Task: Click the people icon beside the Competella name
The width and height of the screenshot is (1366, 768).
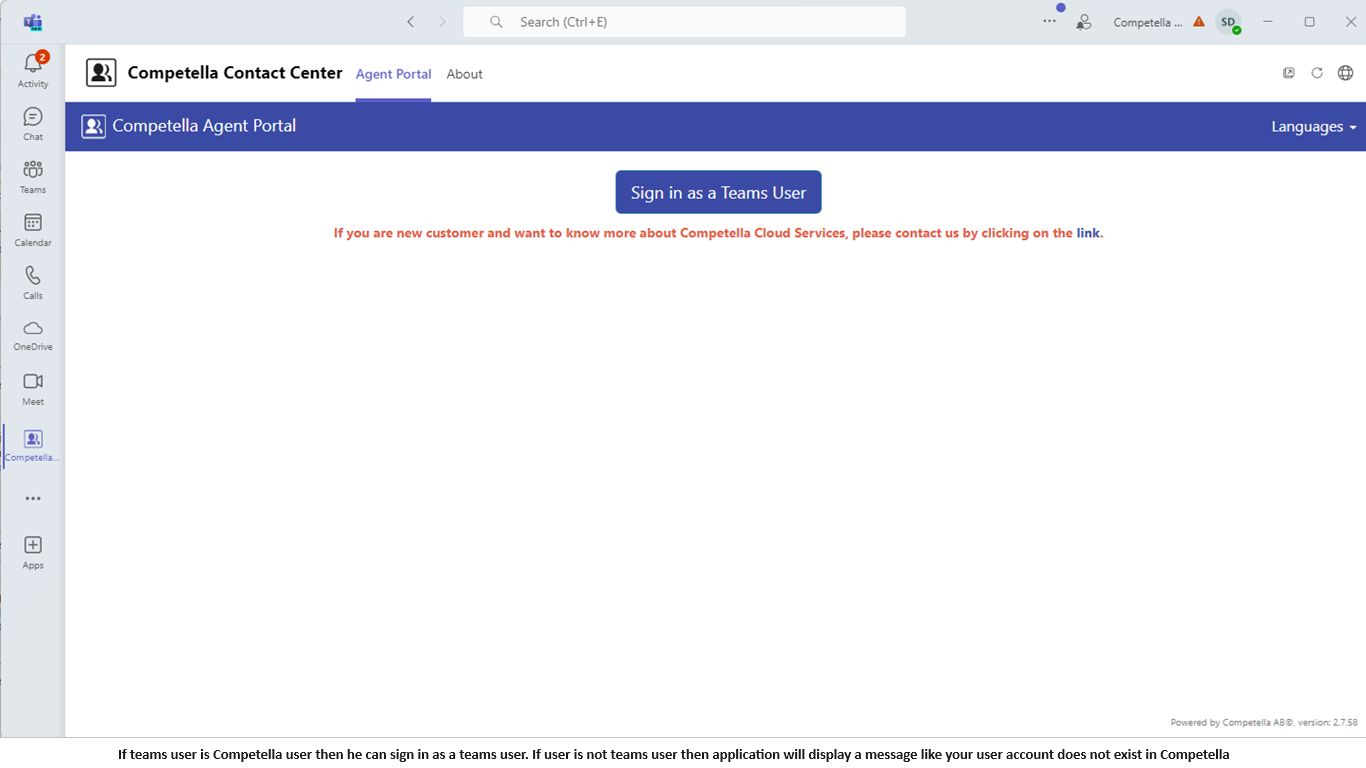Action: click(x=1083, y=22)
